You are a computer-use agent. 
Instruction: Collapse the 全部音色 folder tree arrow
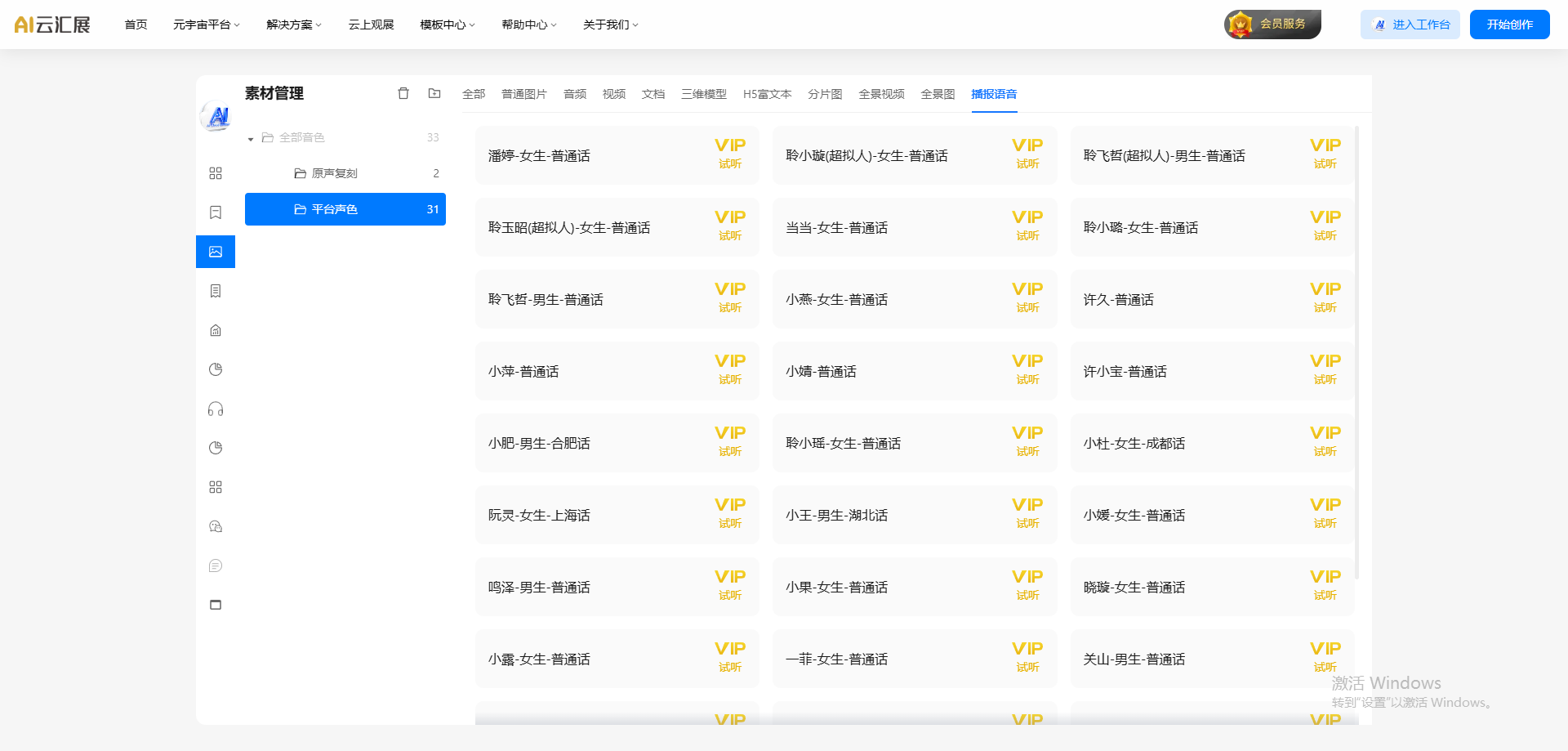coord(251,138)
